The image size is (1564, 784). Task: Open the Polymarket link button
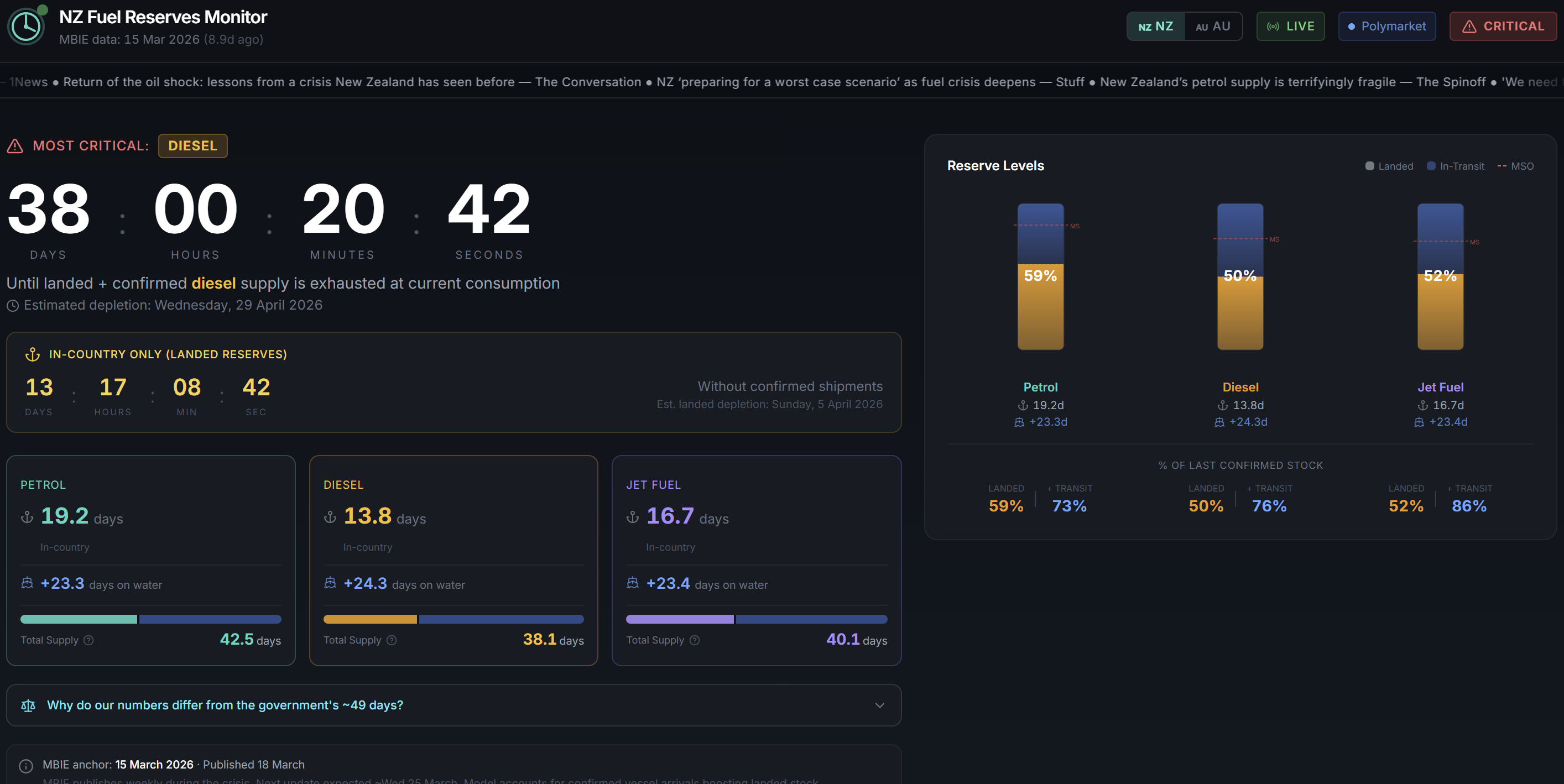point(1386,27)
